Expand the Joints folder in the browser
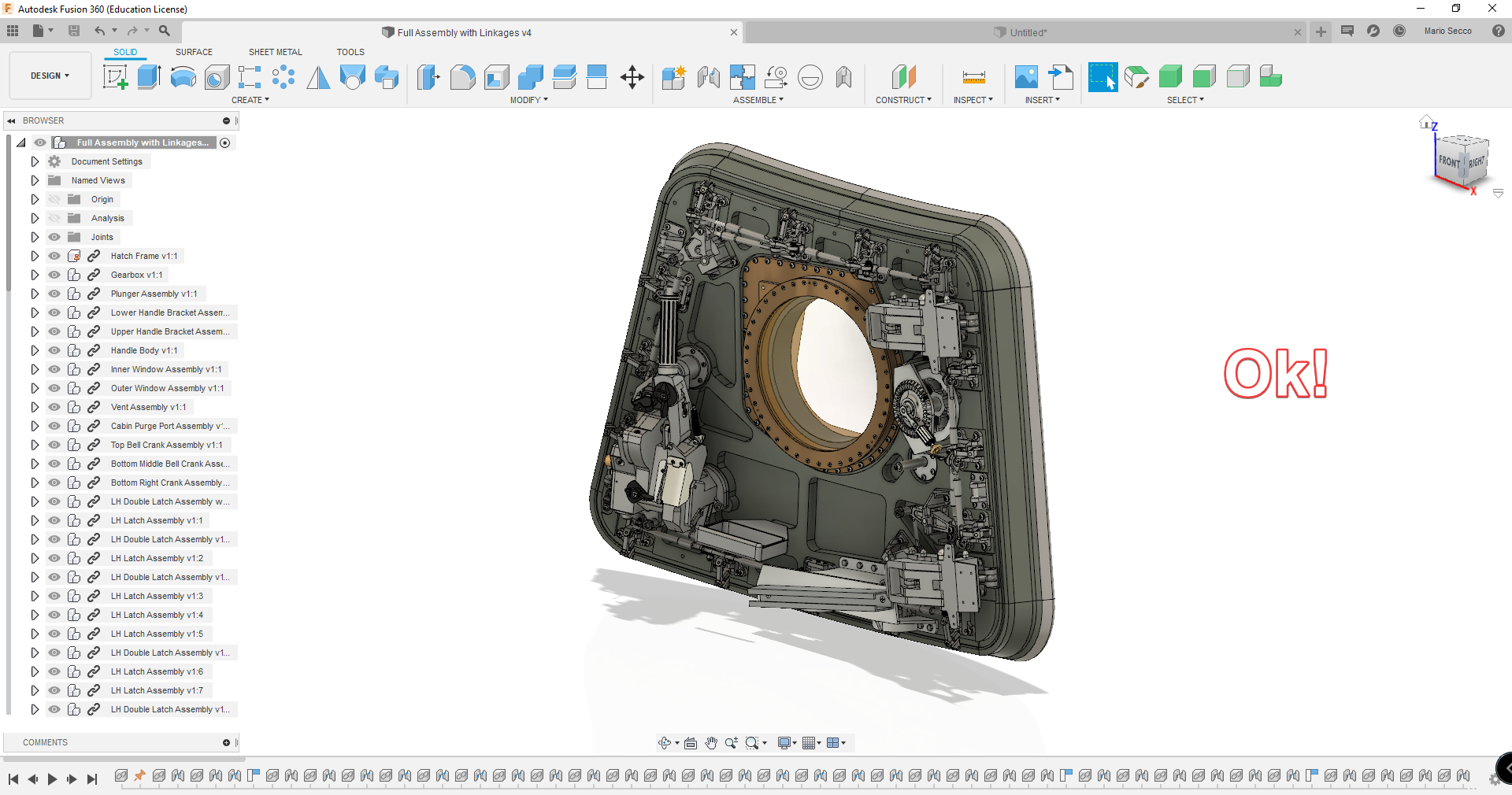1512x795 pixels. (35, 237)
